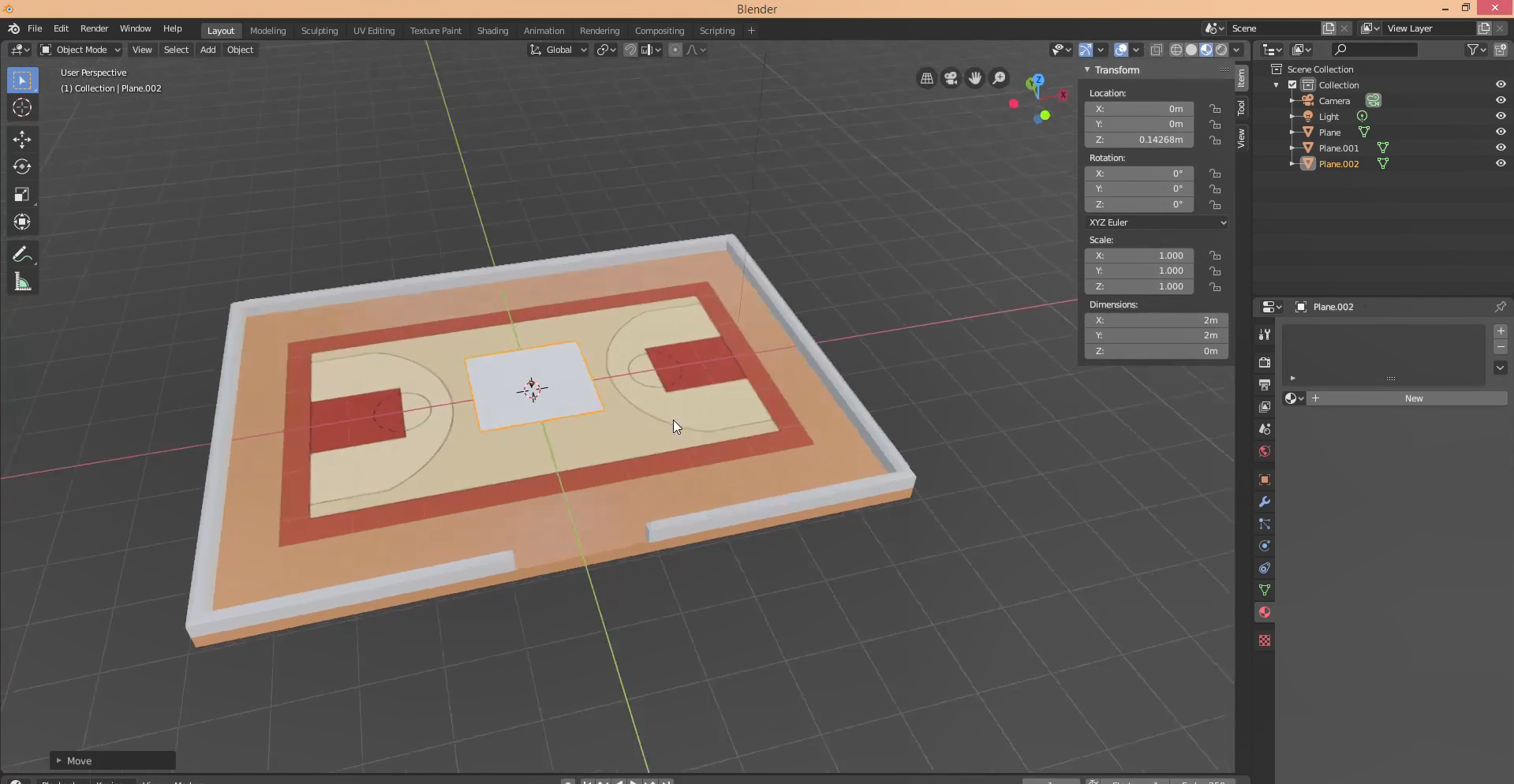The image size is (1514, 784).
Task: Open XYZ Euler rotation mode dropdown
Action: pyautogui.click(x=1157, y=222)
